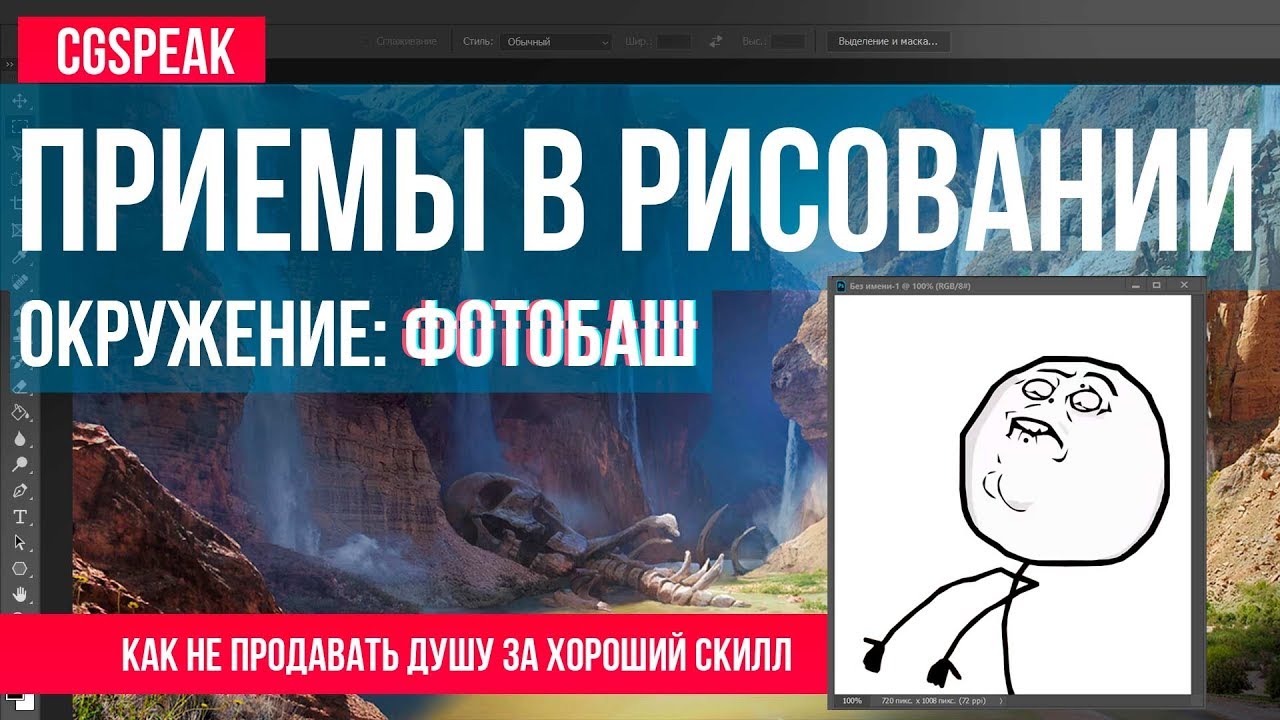Click the Выс. height input field
The height and width of the screenshot is (720, 1280).
pyautogui.click(x=788, y=42)
